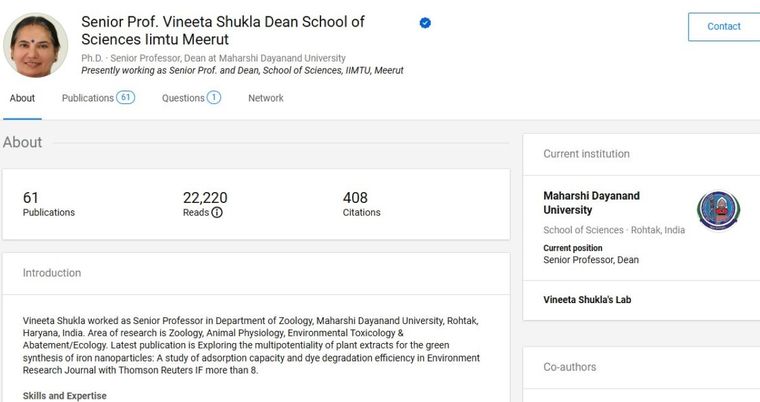Click the 408 Citations statistic
This screenshot has width=760, height=402.
point(360,204)
